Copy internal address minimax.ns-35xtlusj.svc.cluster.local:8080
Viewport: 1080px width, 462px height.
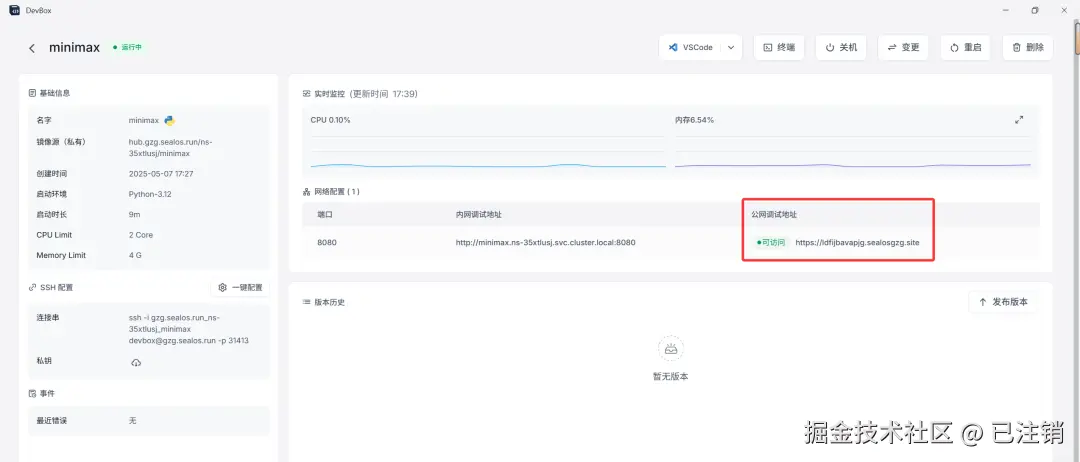coord(546,242)
